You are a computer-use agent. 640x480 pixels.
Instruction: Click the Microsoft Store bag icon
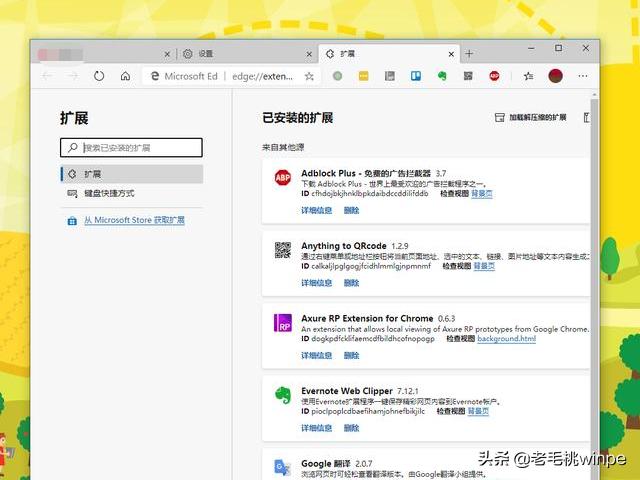point(72,221)
